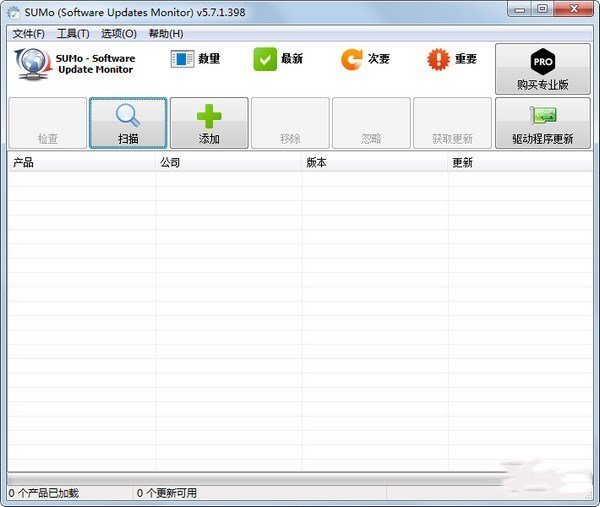
Task: Click the 次要 label text
Action: point(378,59)
